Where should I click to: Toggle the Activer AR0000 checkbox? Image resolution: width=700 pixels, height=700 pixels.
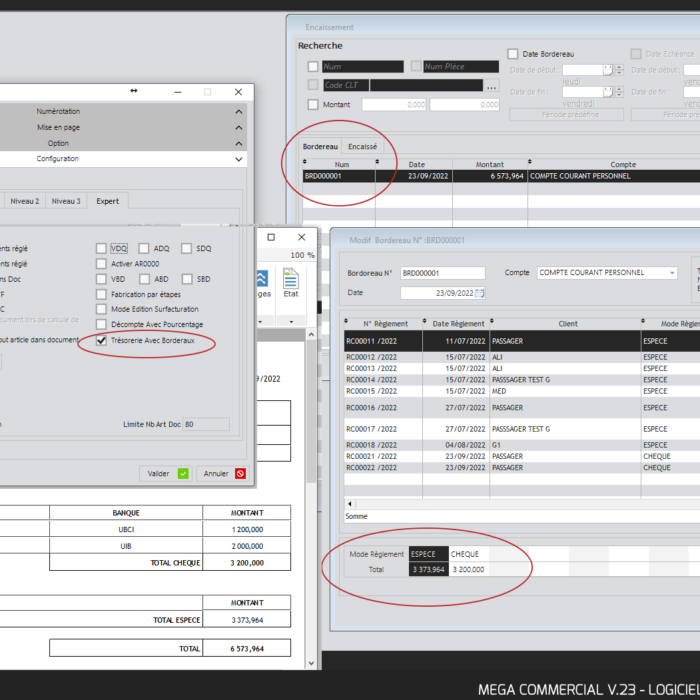point(101,264)
